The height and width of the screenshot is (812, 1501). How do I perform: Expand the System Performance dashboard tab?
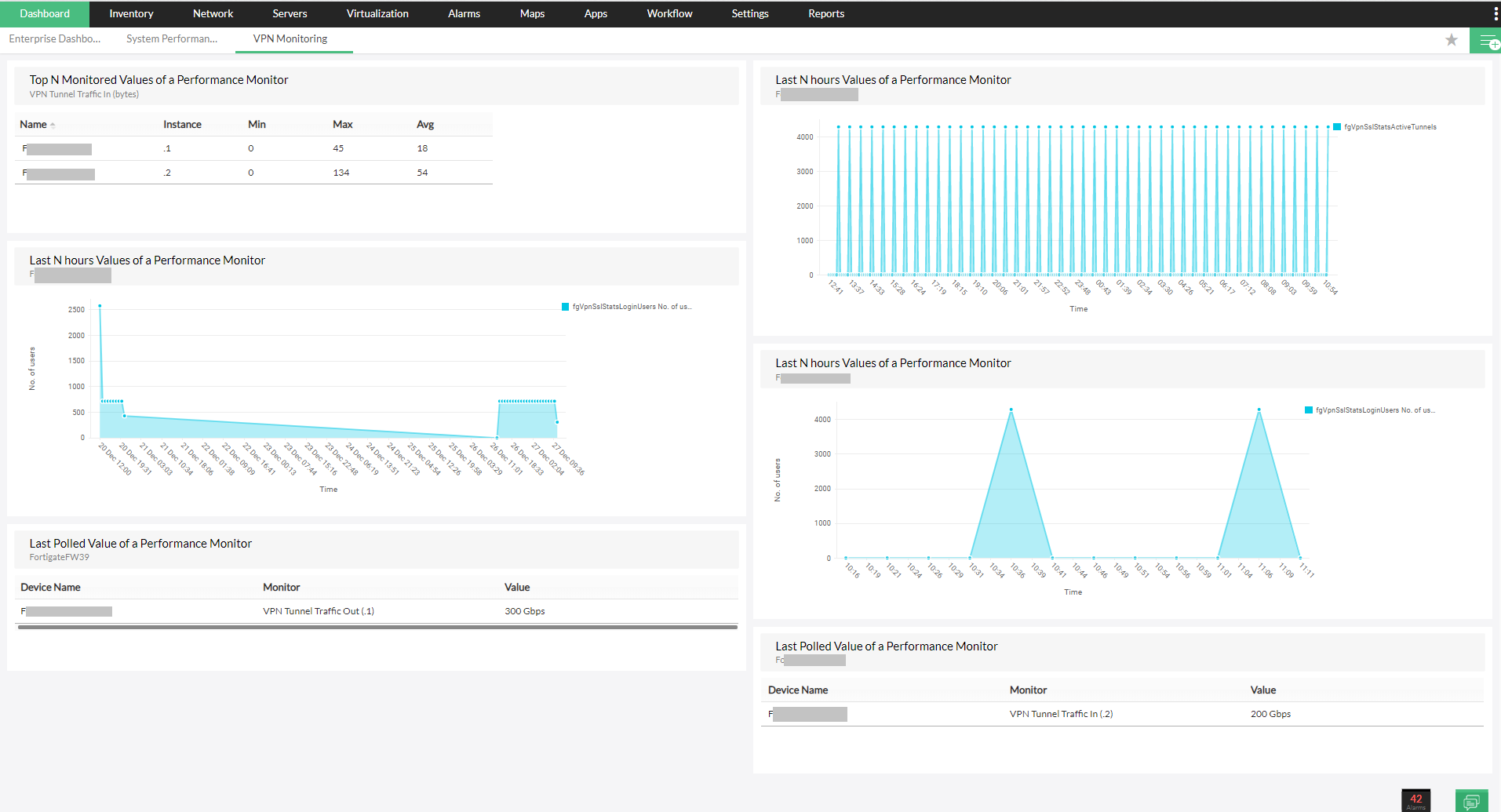[x=172, y=38]
